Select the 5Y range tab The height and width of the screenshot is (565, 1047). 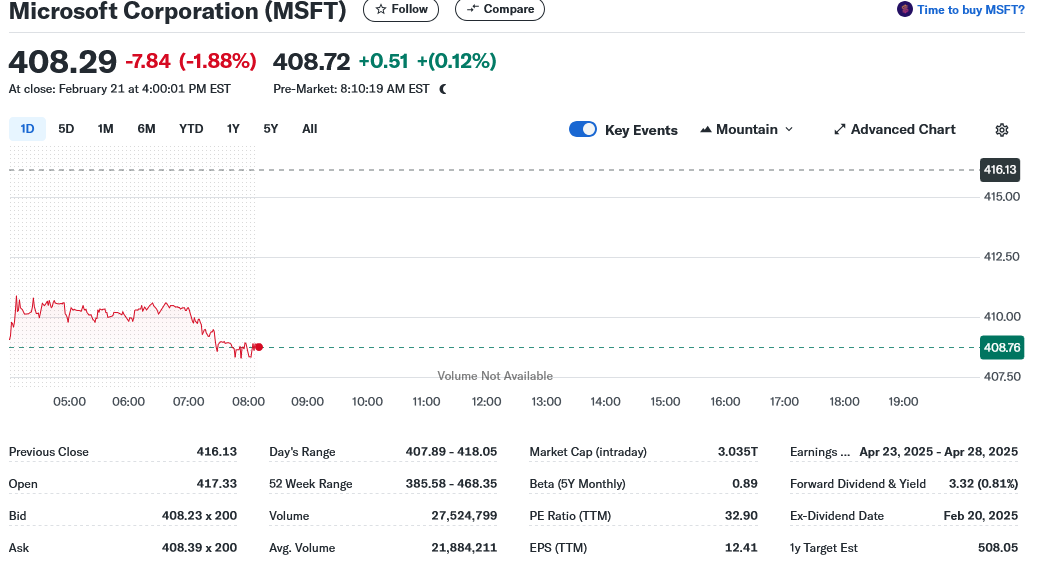pos(270,129)
